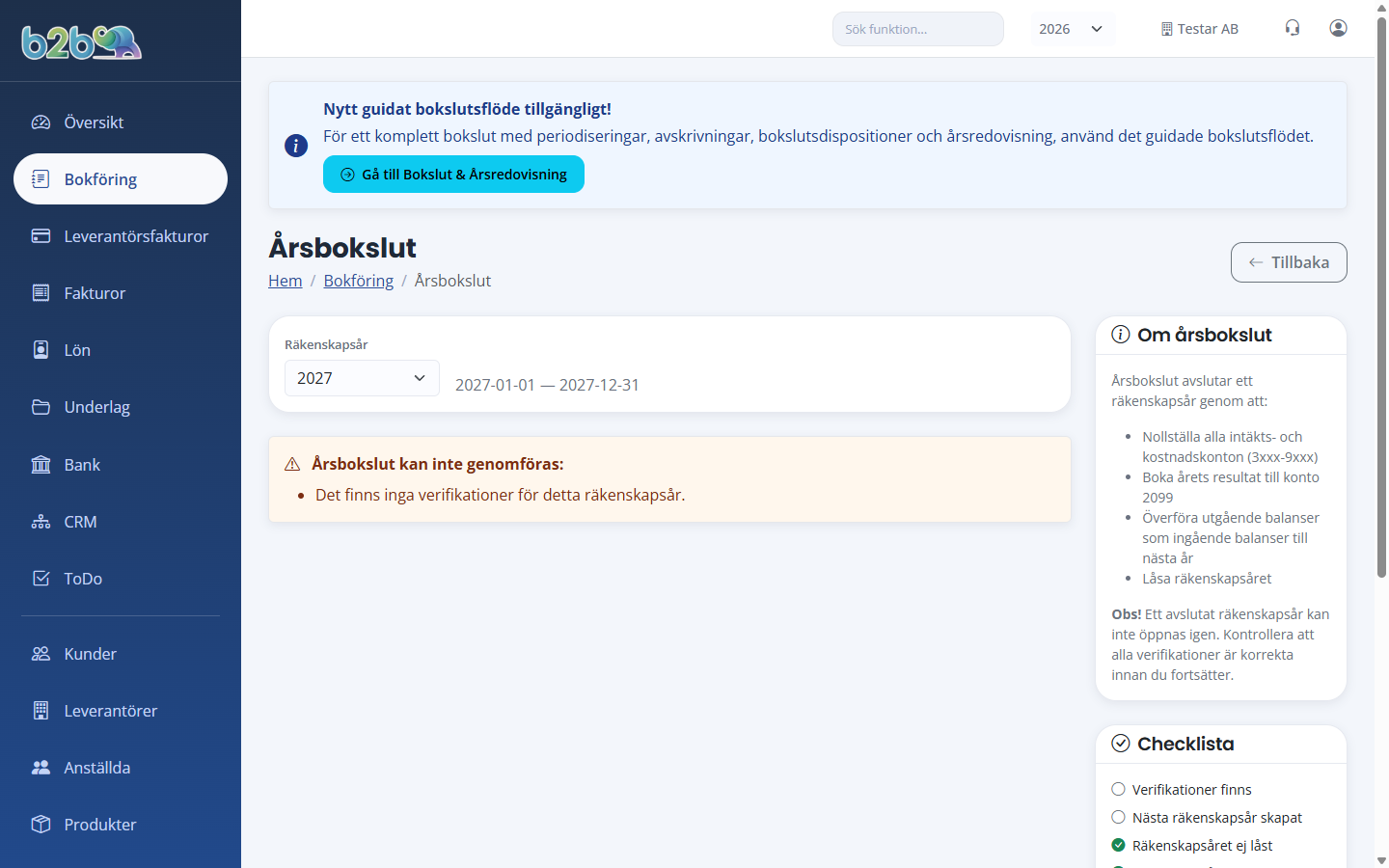Image resolution: width=1389 pixels, height=868 pixels.
Task: Click the 'Låsa räkenskapsåret' bullet
Action: [1207, 579]
